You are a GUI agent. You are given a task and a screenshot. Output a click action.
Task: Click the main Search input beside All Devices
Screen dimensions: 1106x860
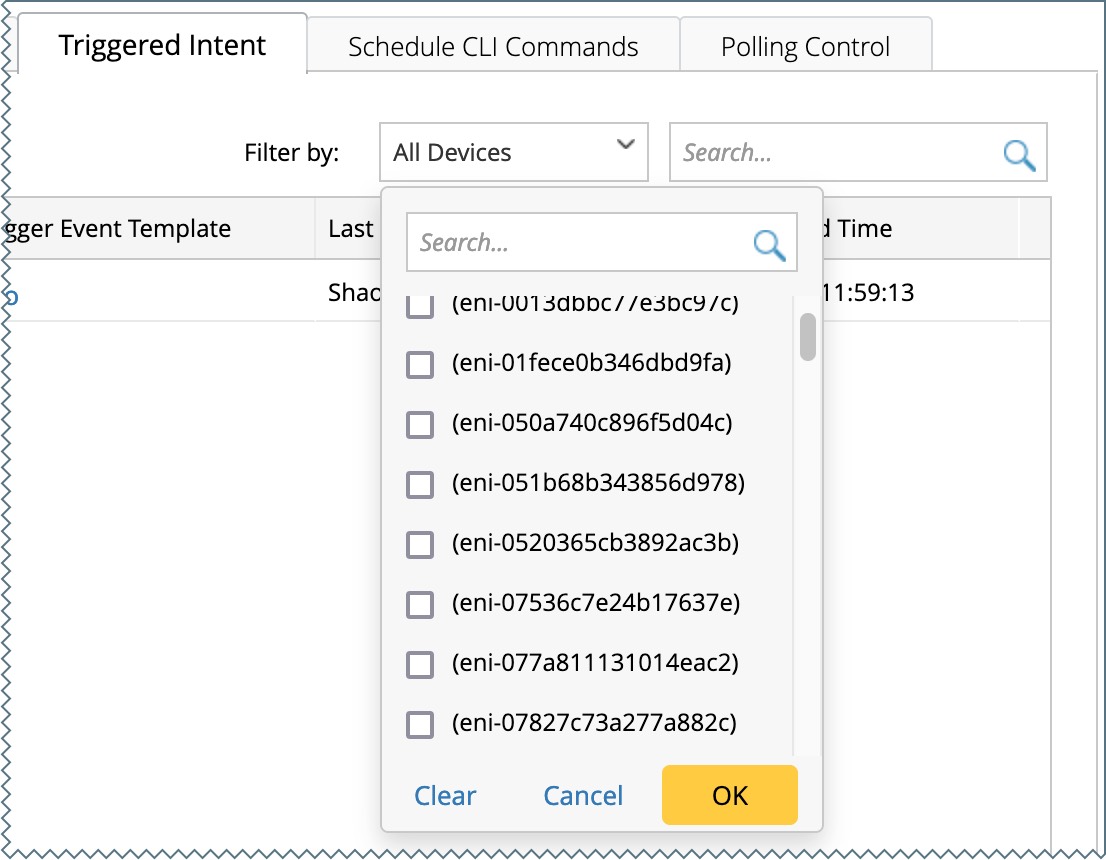pyautogui.click(x=835, y=153)
